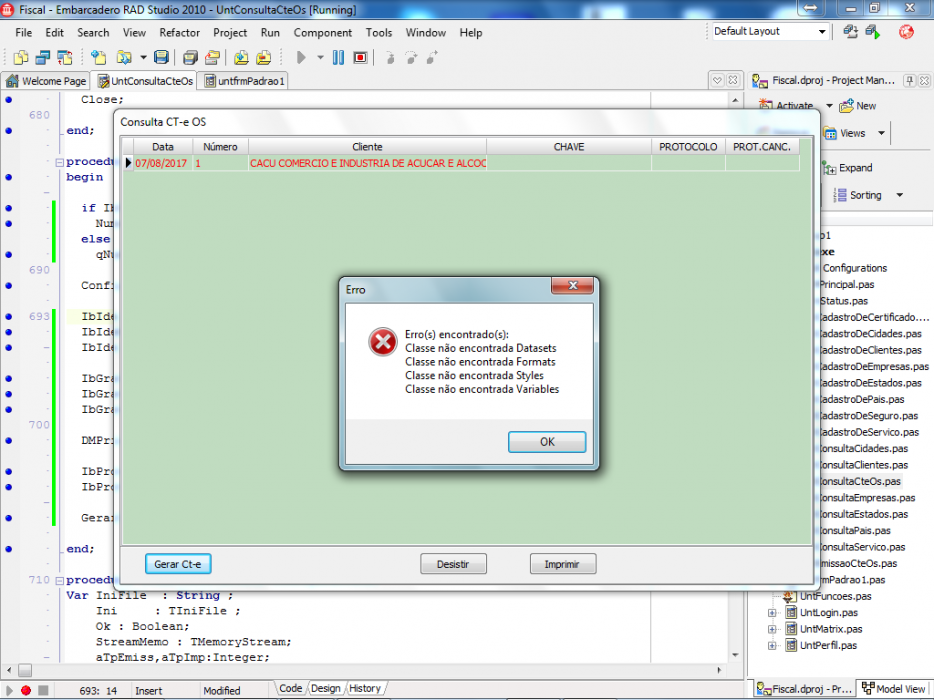The height and width of the screenshot is (700, 934).
Task: Click the Cliente column header
Action: tap(368, 147)
